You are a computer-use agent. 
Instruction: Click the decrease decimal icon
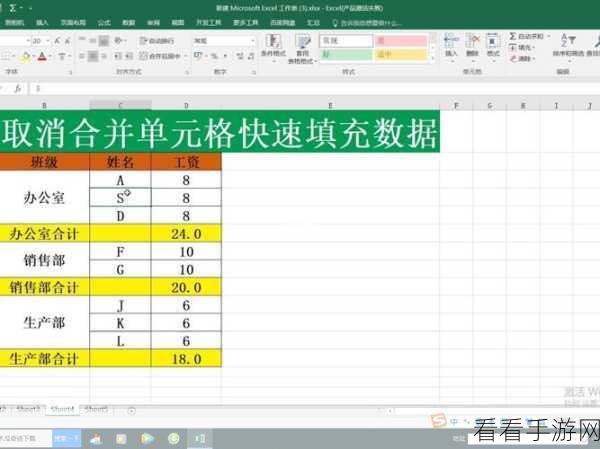point(251,56)
